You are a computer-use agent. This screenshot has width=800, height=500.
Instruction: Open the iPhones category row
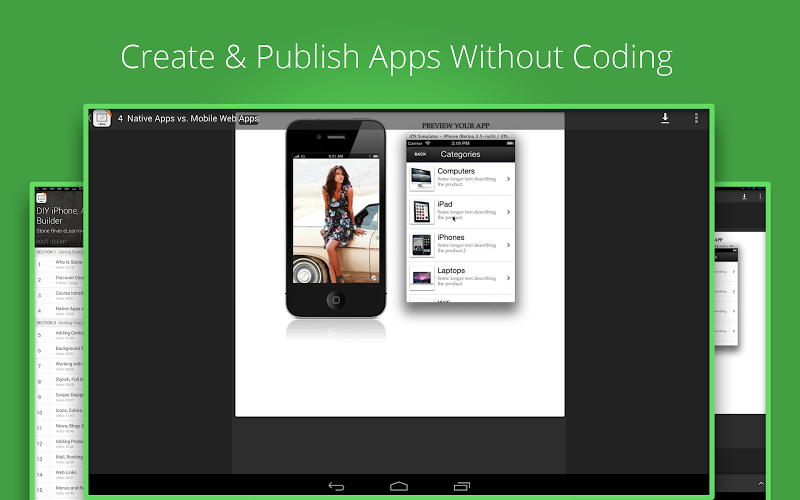(461, 245)
